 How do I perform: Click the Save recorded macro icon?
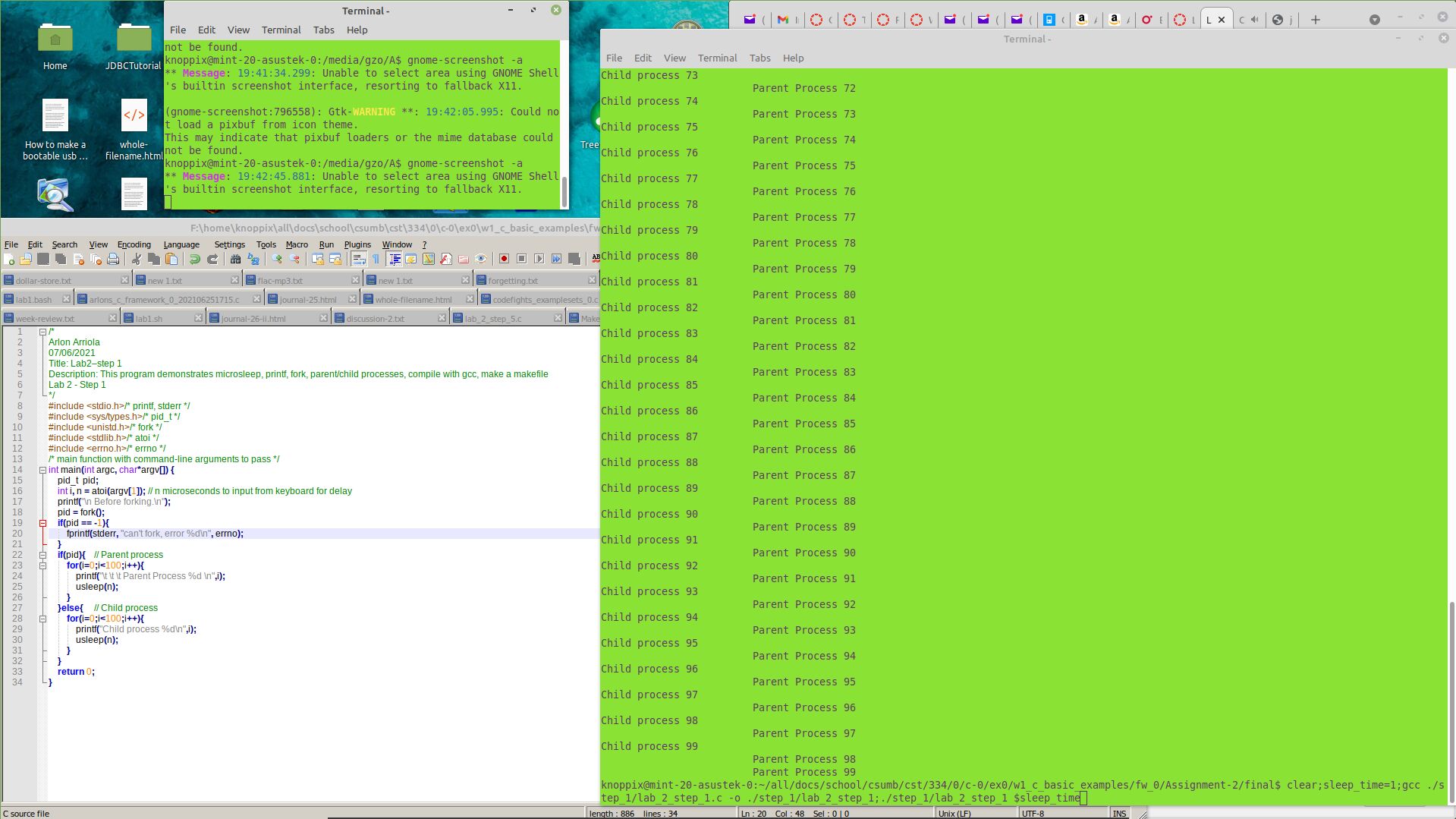(x=574, y=260)
